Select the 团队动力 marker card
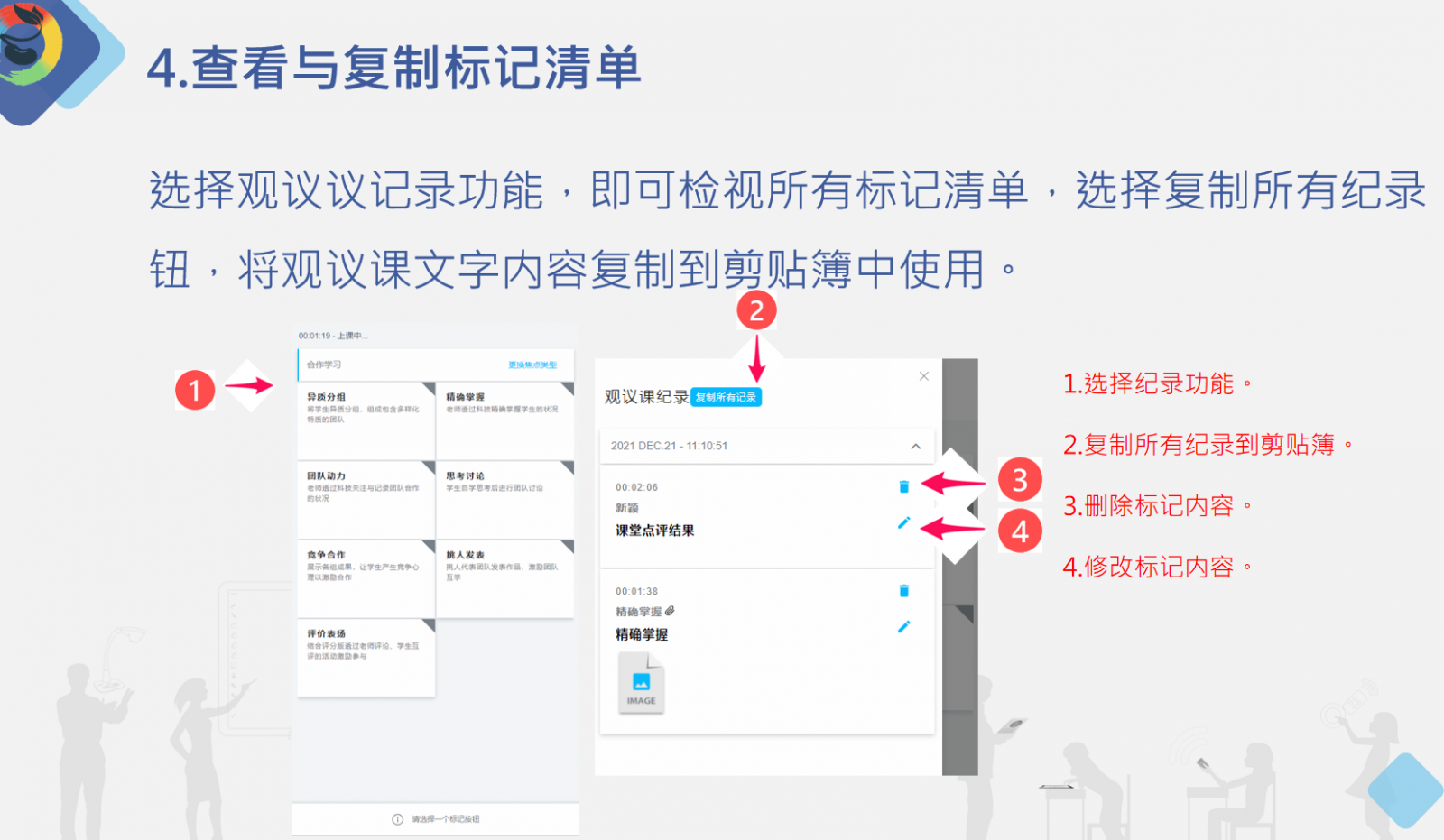The image size is (1444, 840). 366,498
